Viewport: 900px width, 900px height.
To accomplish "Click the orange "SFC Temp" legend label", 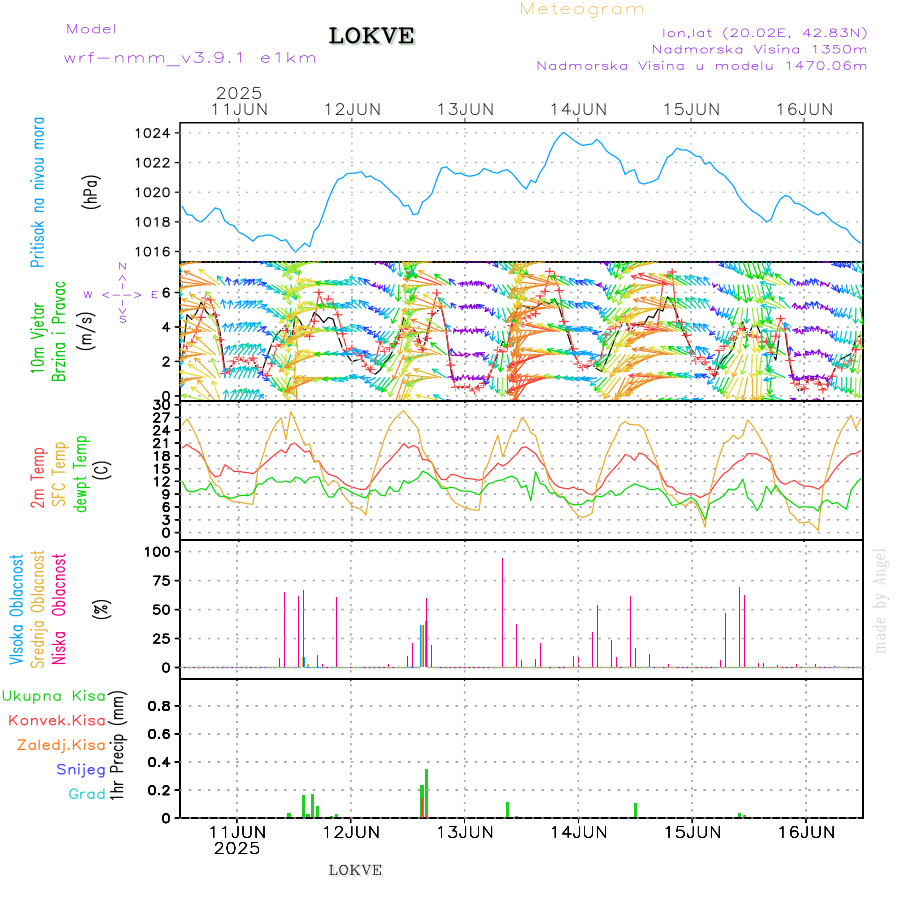I will [59, 474].
